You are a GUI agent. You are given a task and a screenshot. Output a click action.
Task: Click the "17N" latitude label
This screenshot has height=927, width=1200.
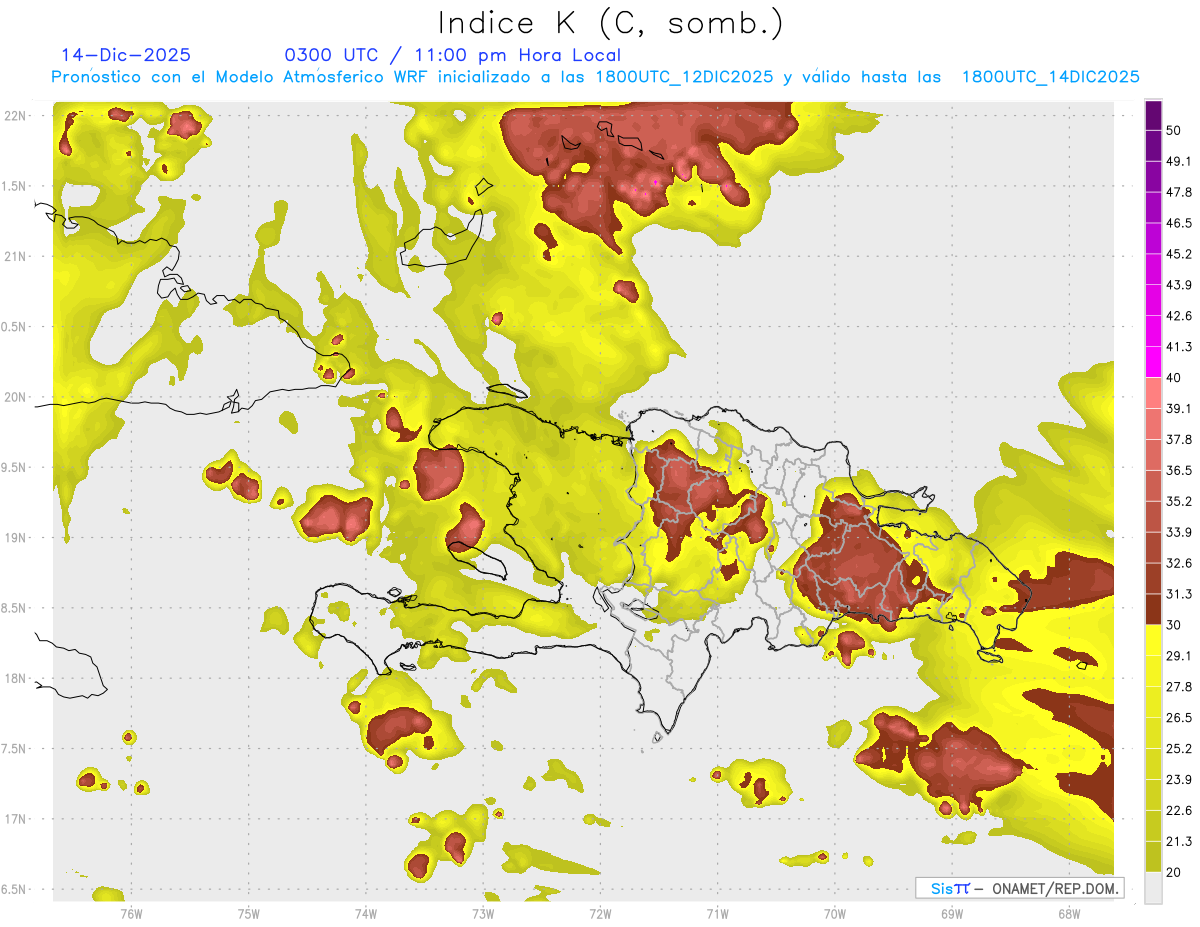tap(17, 819)
